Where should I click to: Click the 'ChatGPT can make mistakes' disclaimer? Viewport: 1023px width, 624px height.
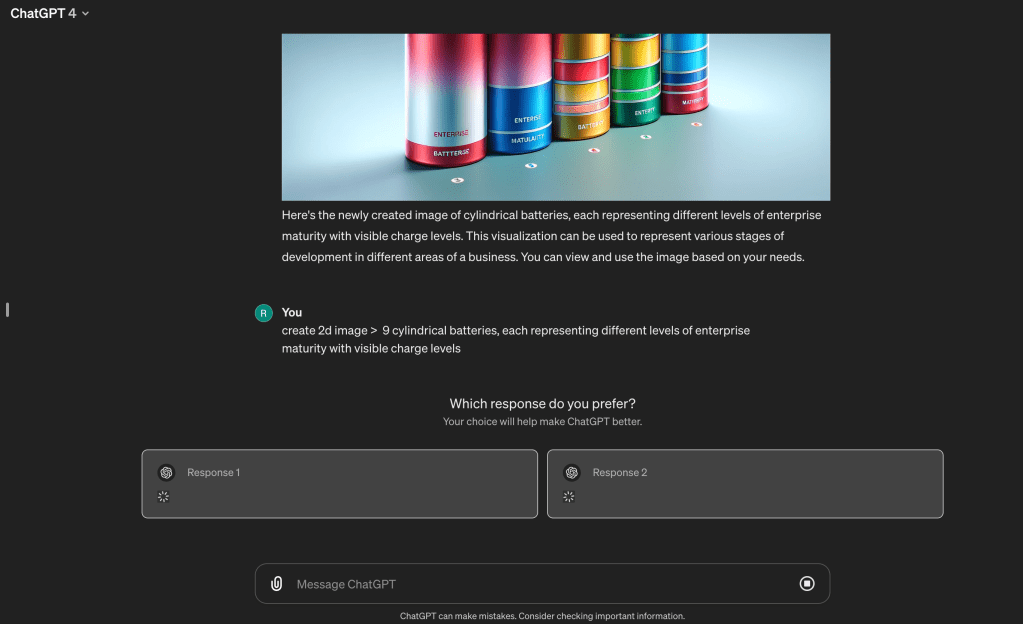(542, 616)
